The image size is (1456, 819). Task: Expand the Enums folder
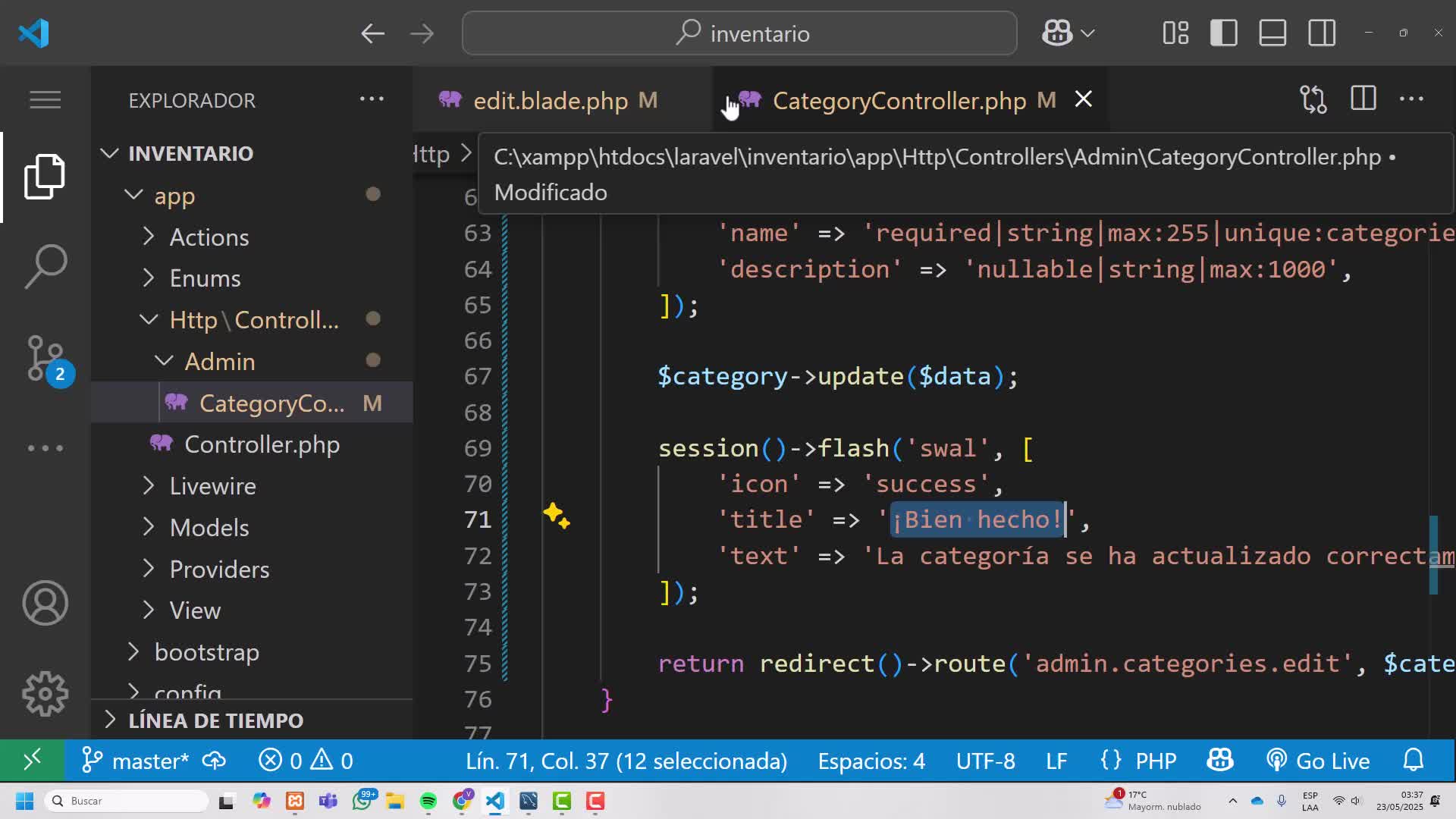click(x=252, y=278)
